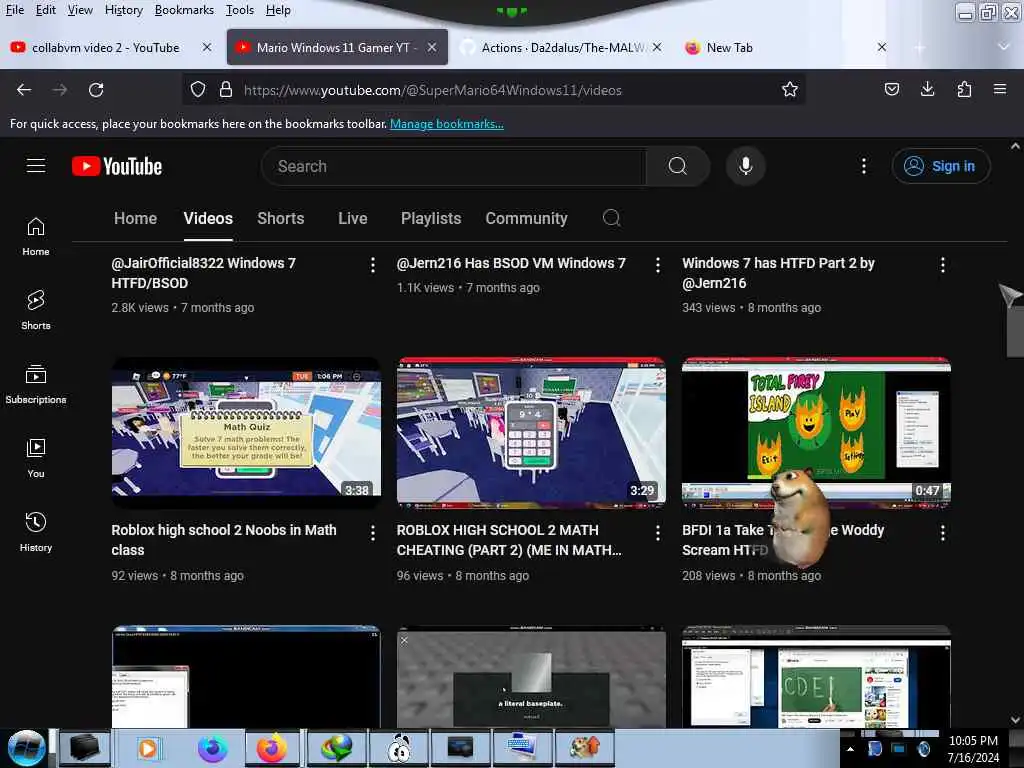Image resolution: width=1024 pixels, height=768 pixels.
Task: Open the Firefox downloads panel
Action: 927,89
